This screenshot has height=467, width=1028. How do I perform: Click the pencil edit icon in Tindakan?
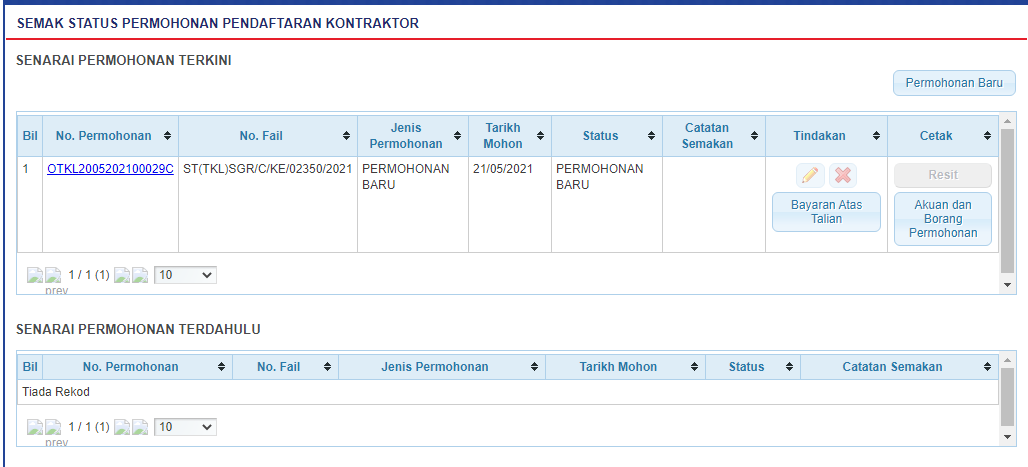point(810,175)
